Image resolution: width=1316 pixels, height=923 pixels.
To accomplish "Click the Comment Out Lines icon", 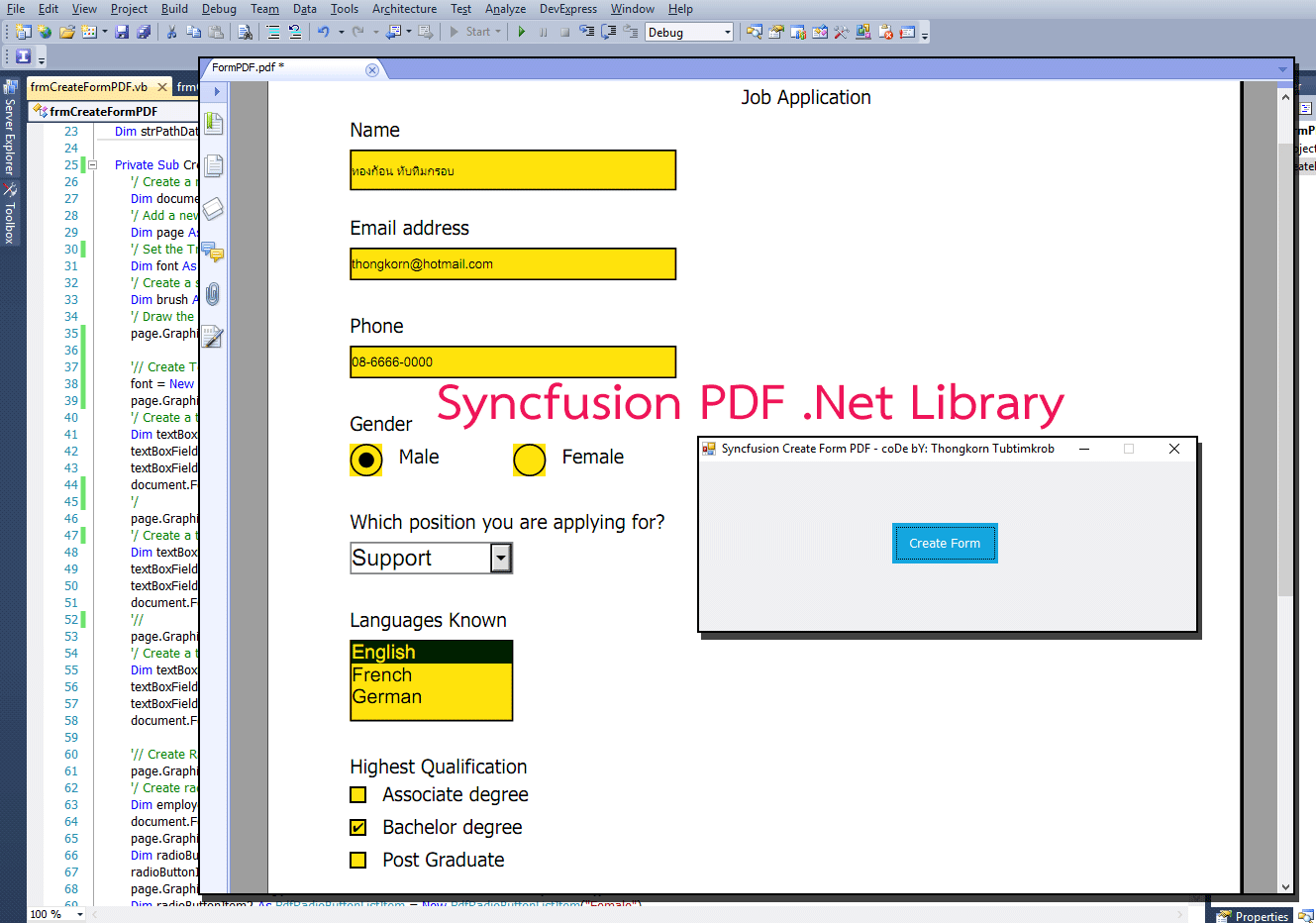I will pos(273,32).
